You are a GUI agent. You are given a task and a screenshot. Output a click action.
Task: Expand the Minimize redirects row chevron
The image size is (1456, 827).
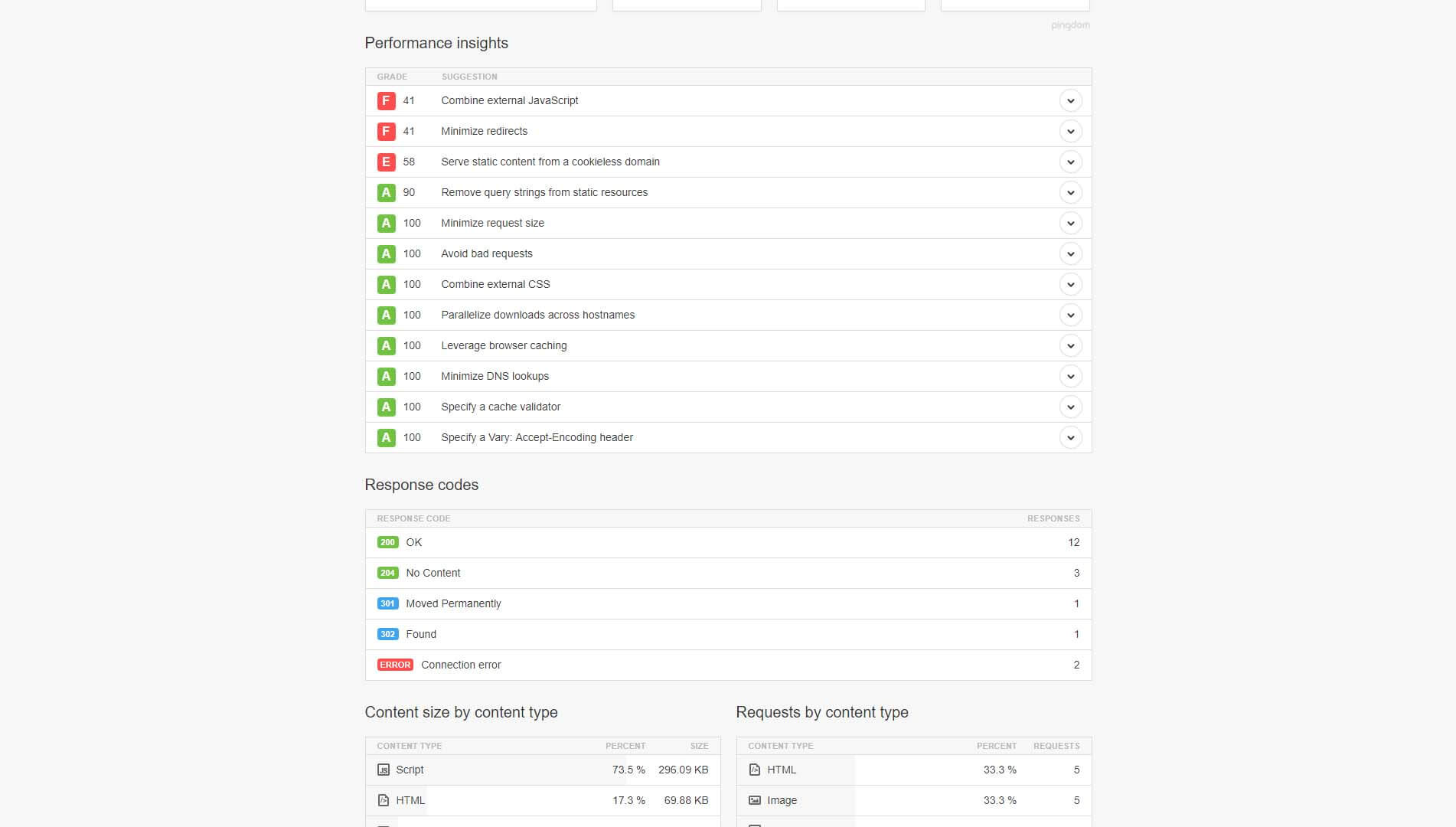coord(1070,131)
